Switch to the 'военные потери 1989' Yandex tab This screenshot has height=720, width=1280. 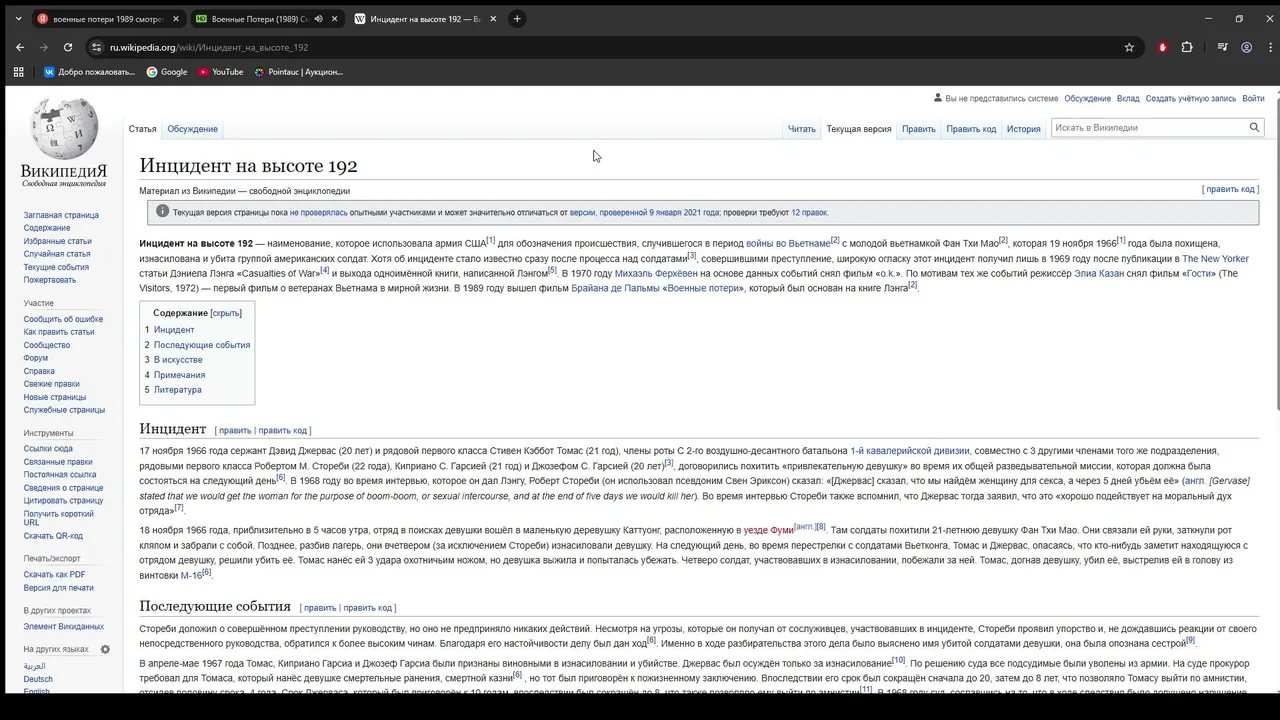tap(108, 19)
